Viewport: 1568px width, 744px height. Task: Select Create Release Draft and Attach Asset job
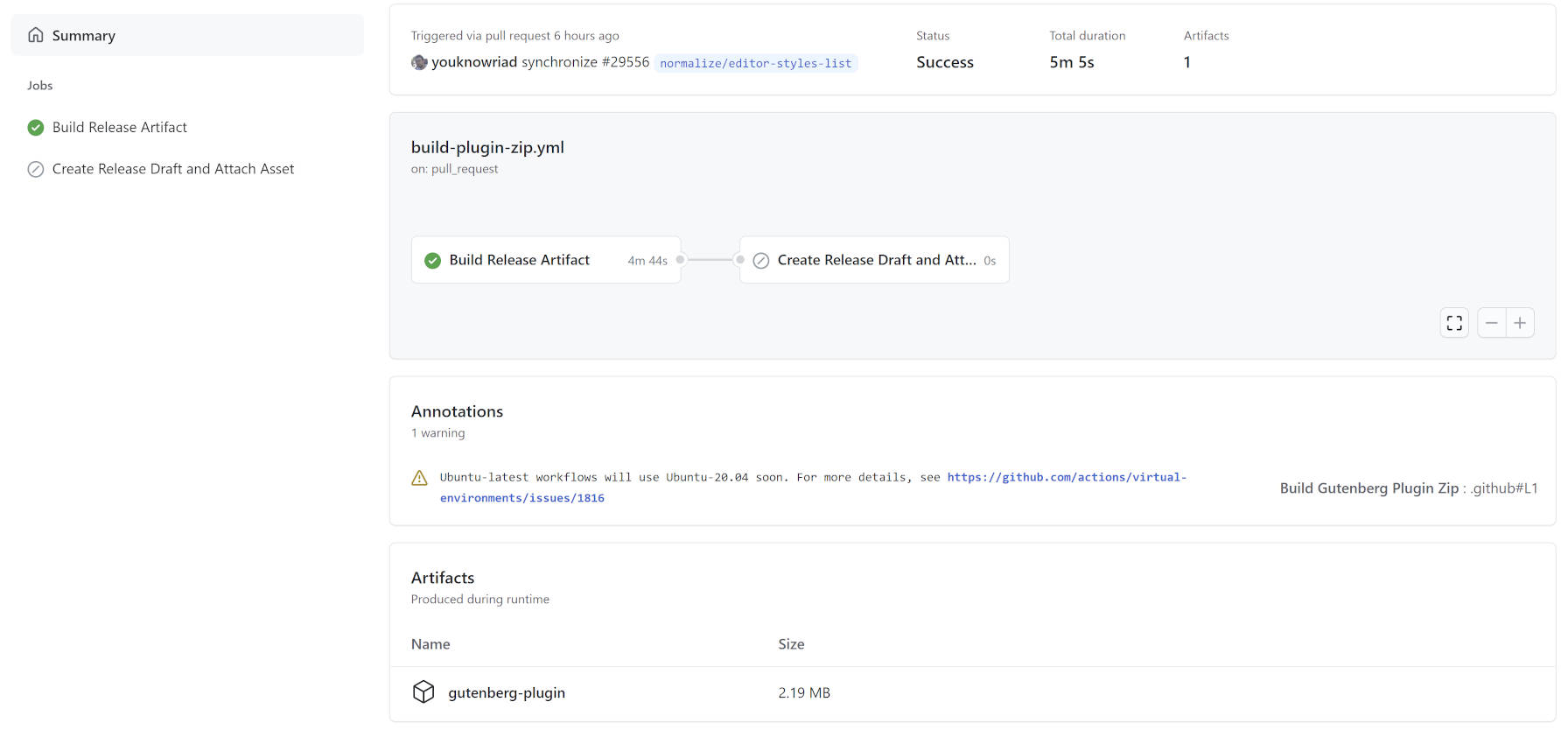click(x=173, y=170)
